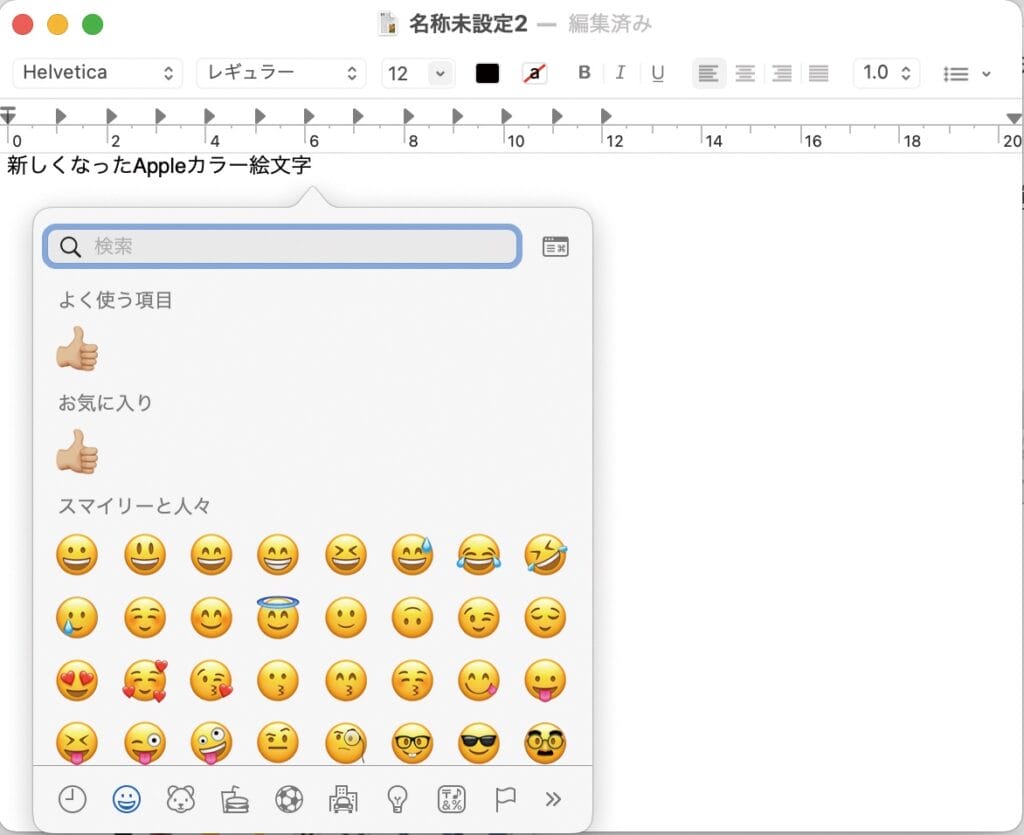Open the Objects lightbulb category
This screenshot has height=835, width=1024.
pyautogui.click(x=398, y=799)
